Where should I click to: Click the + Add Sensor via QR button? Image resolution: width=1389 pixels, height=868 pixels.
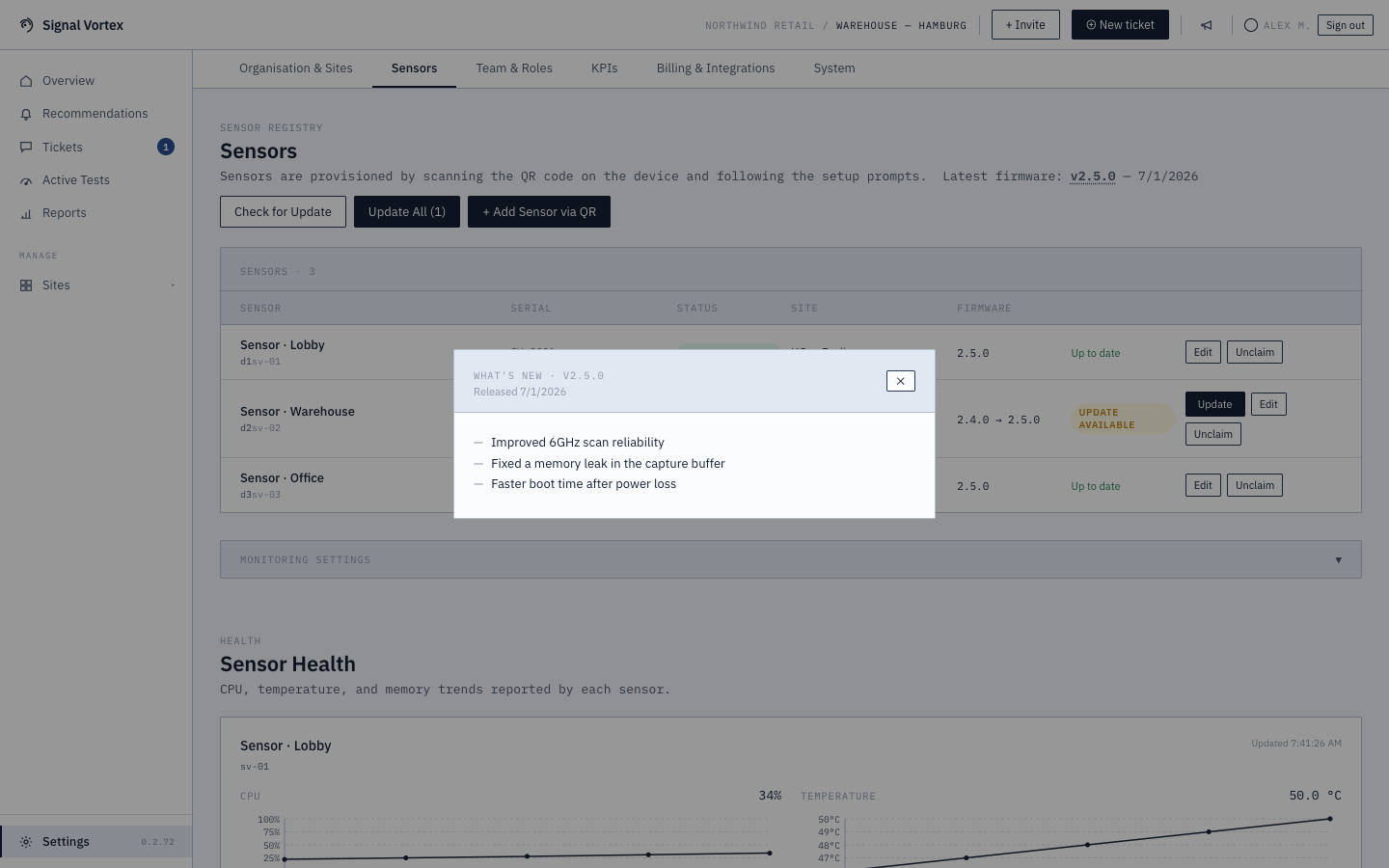[539, 212]
